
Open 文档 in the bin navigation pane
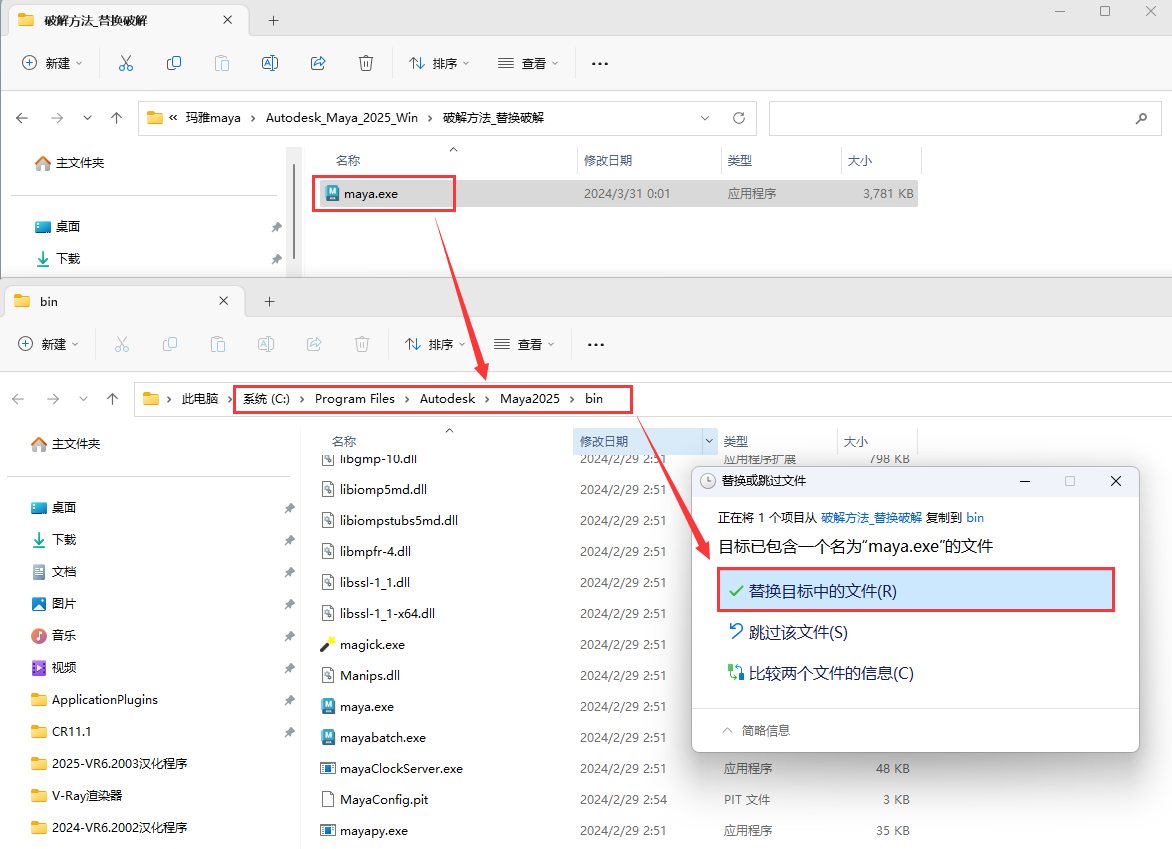[x=55, y=572]
